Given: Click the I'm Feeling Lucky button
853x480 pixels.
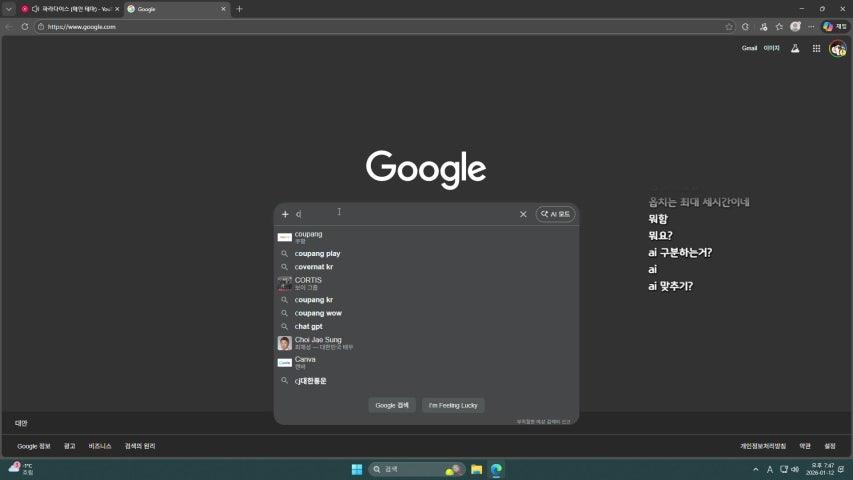Looking at the screenshot, I should click(453, 405).
